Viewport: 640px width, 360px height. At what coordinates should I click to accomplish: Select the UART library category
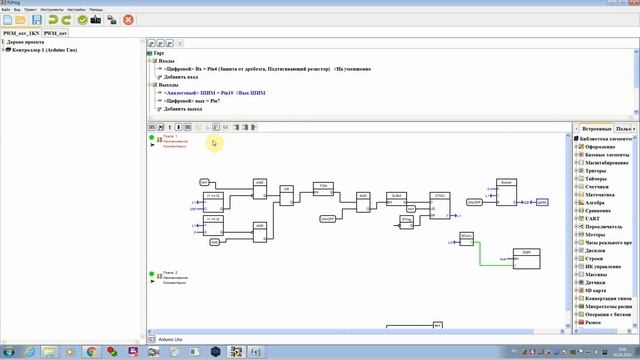[592, 219]
